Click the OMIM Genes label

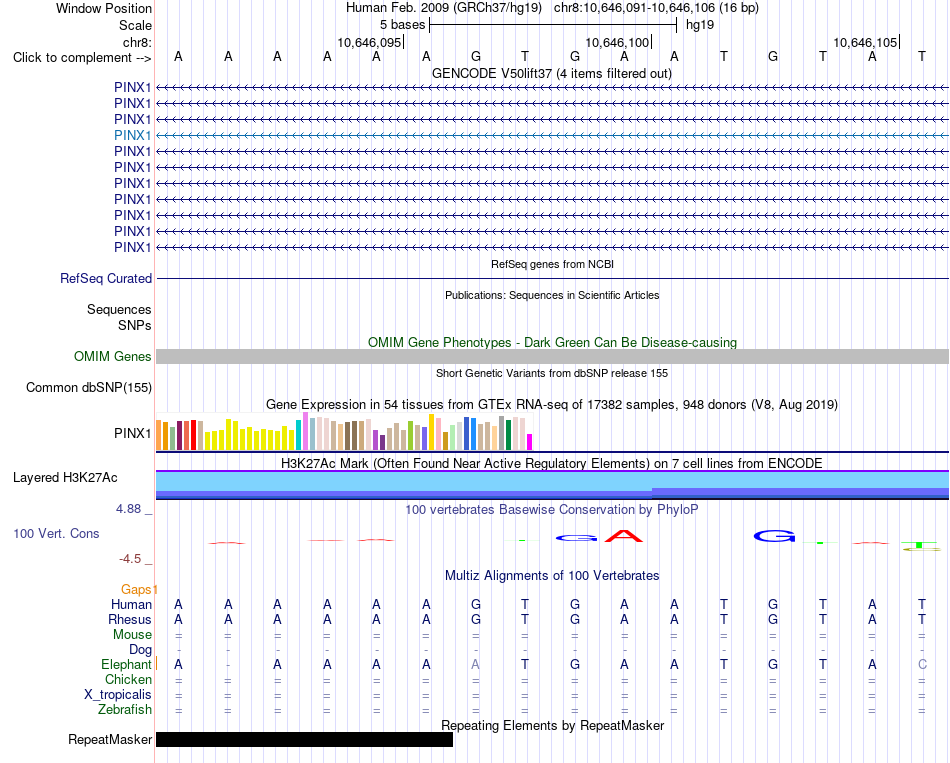112,356
